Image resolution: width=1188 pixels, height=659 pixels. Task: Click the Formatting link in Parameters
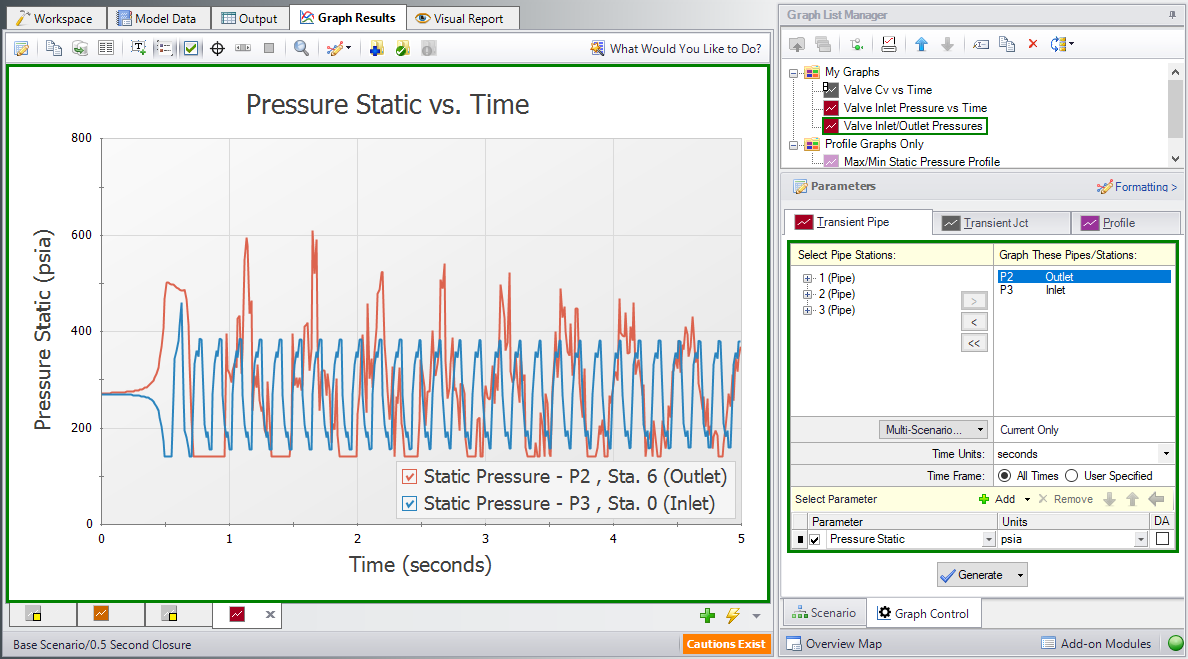[1136, 186]
